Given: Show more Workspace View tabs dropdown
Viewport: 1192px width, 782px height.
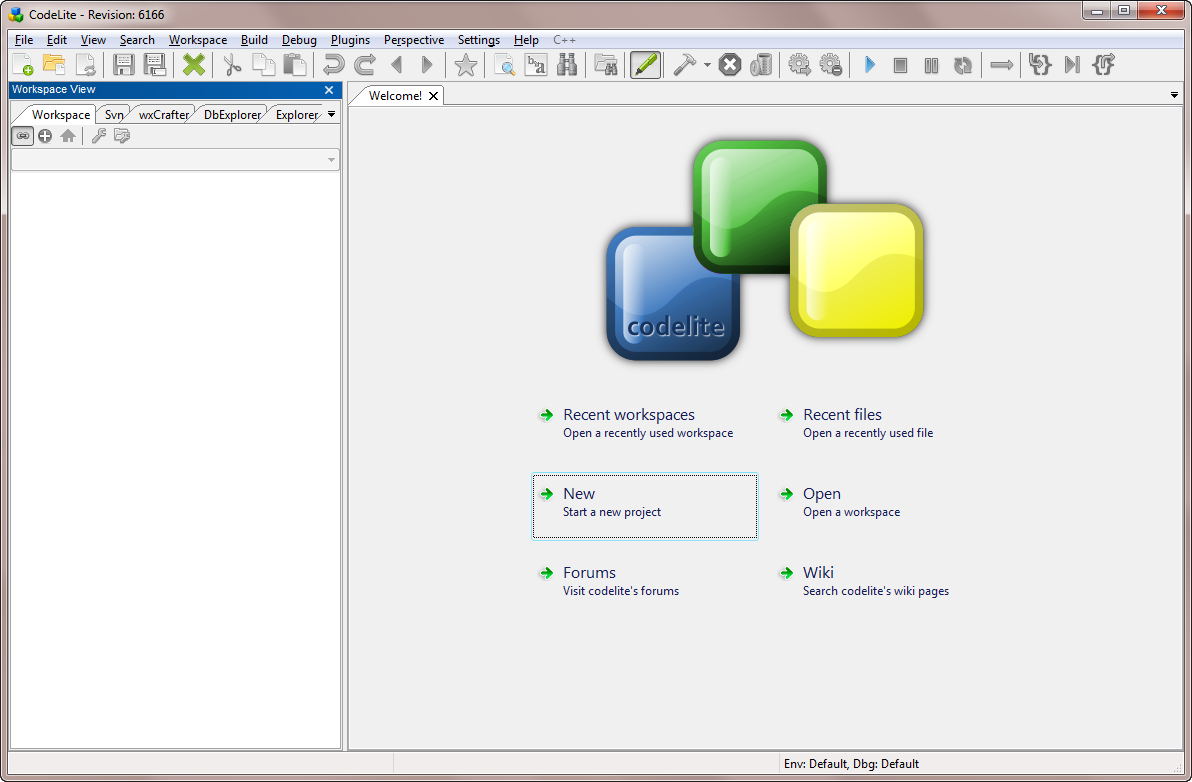Looking at the screenshot, I should click(x=331, y=115).
